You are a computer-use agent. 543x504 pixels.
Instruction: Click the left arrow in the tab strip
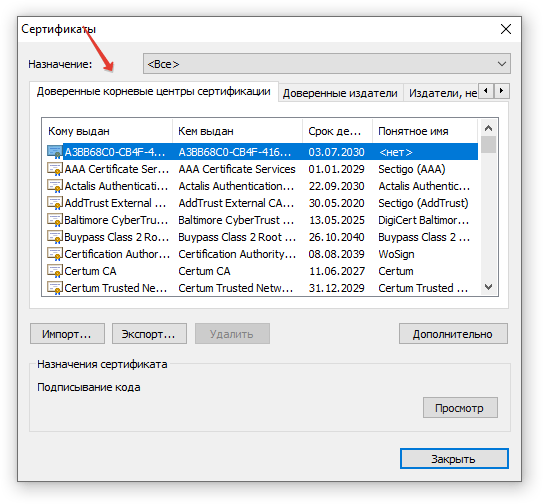coord(486,91)
